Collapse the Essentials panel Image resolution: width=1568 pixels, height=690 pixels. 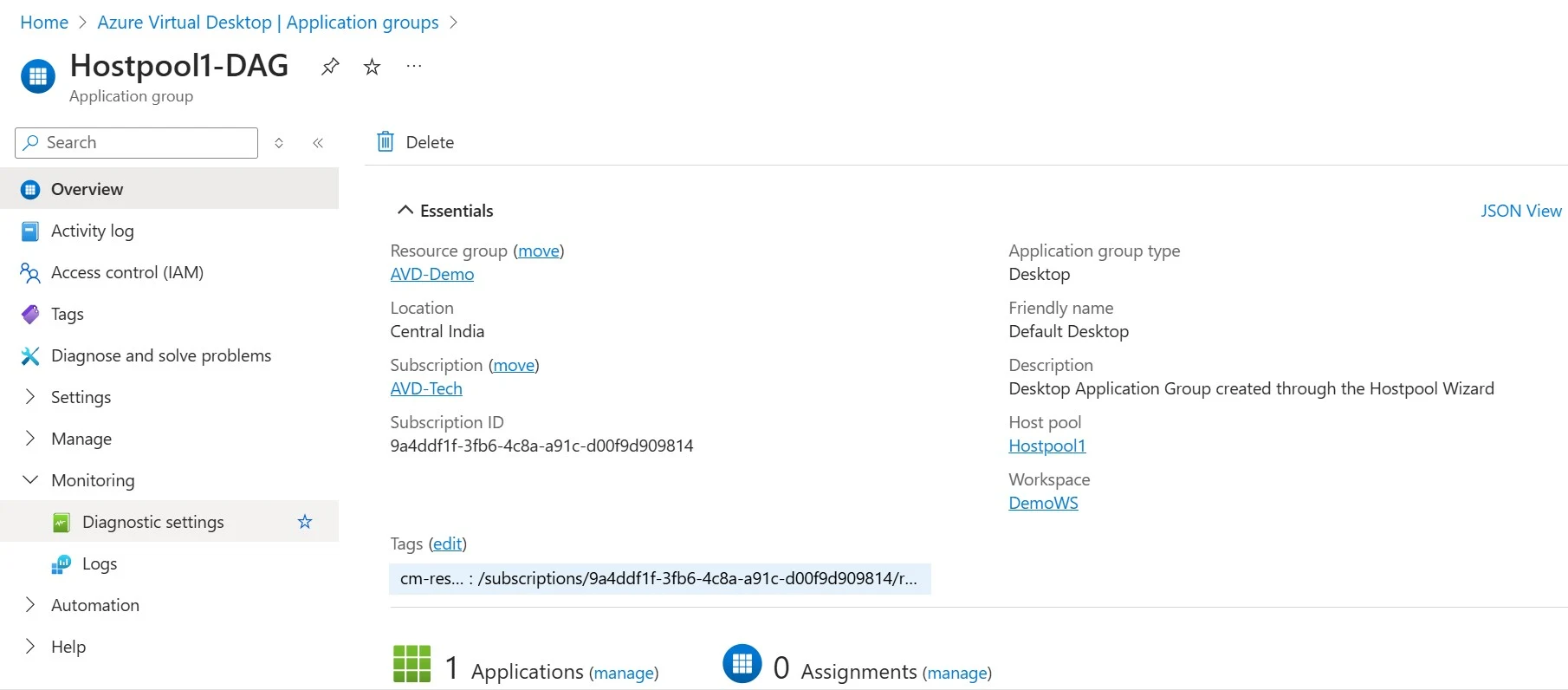(x=405, y=211)
